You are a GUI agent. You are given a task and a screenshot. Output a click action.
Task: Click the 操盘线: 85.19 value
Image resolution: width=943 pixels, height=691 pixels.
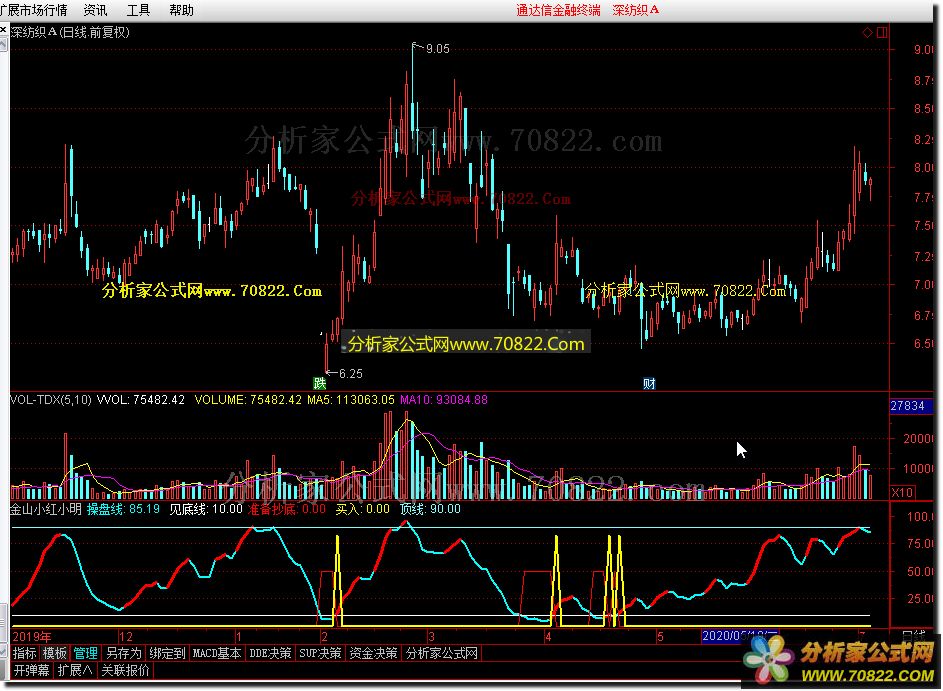123,509
